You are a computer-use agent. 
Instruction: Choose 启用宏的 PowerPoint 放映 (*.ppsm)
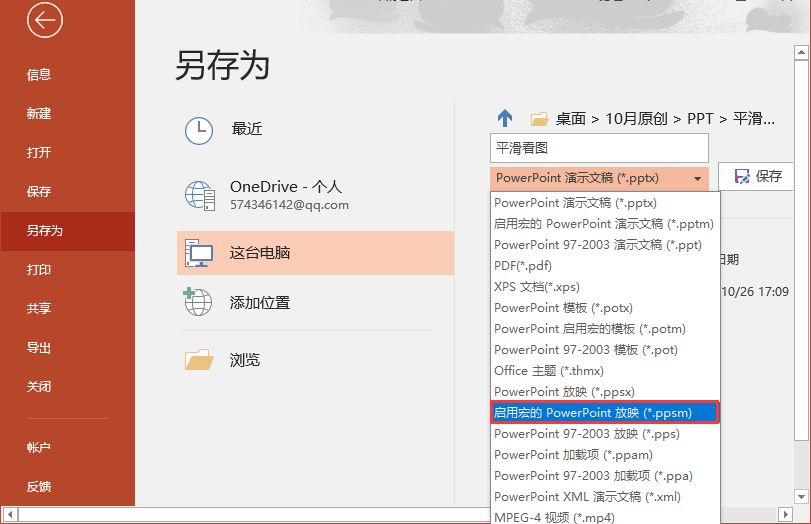(x=605, y=413)
